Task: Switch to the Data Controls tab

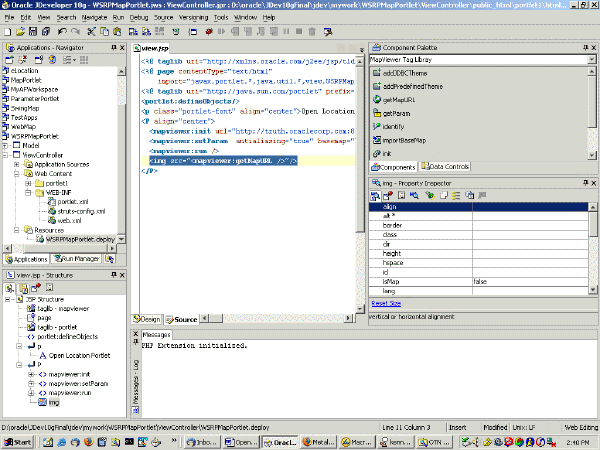Action: [445, 166]
